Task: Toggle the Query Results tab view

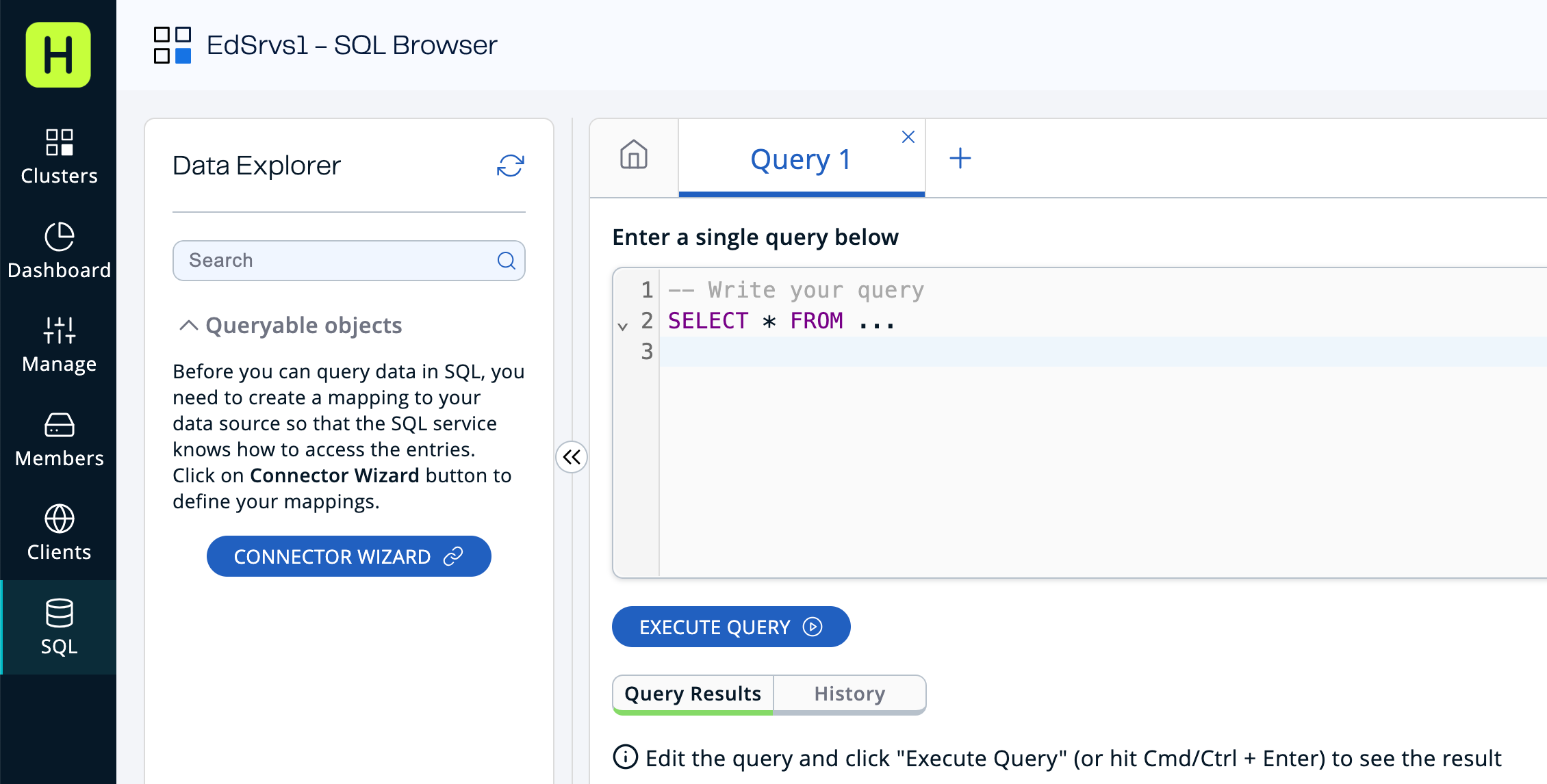Action: [692, 693]
